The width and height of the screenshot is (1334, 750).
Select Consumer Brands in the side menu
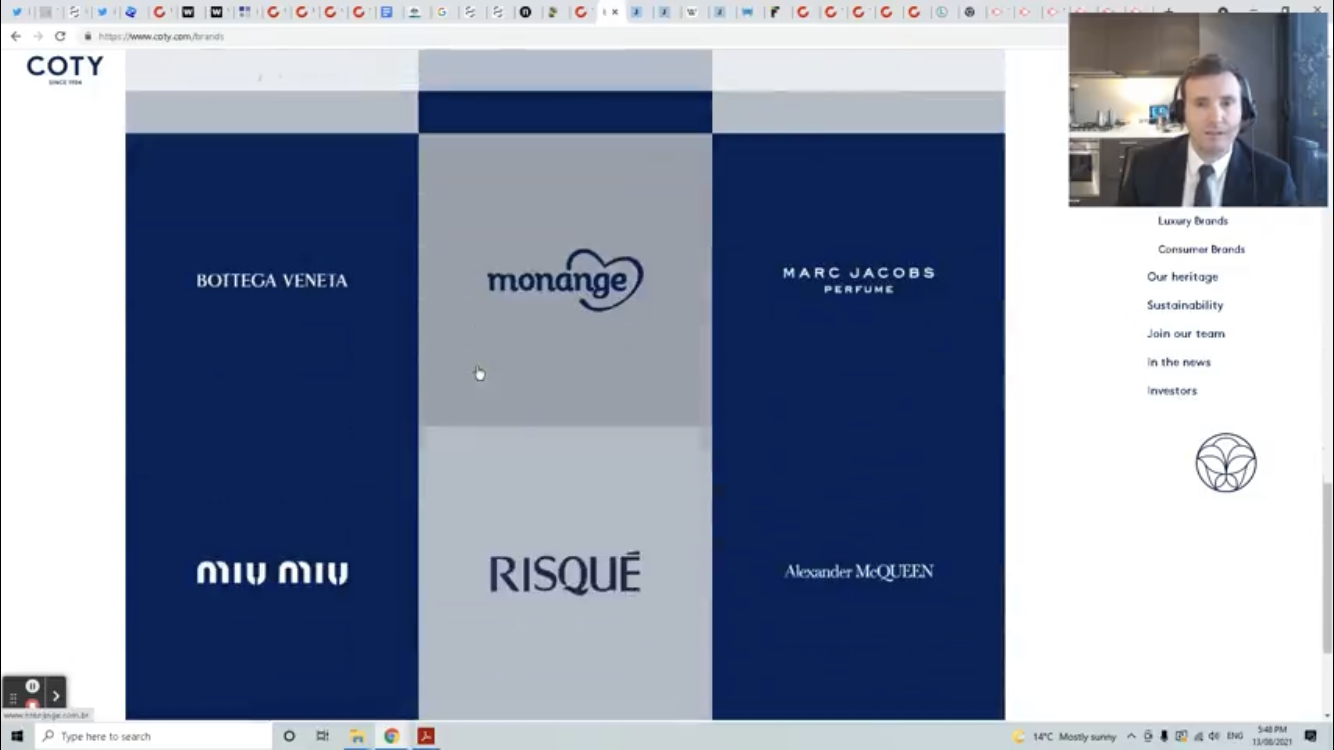tap(1201, 249)
